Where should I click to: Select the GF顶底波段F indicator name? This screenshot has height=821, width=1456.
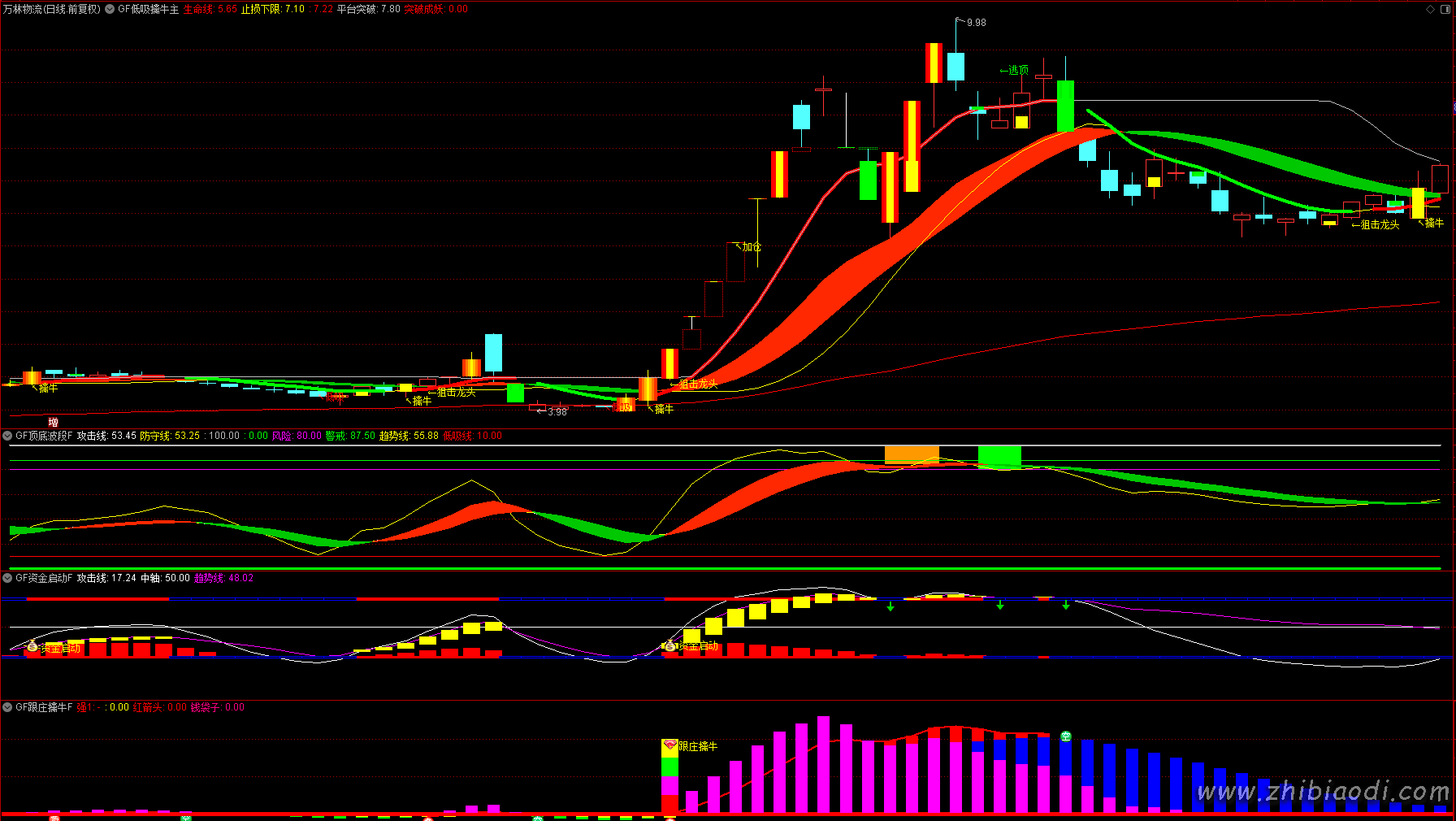pos(44,436)
